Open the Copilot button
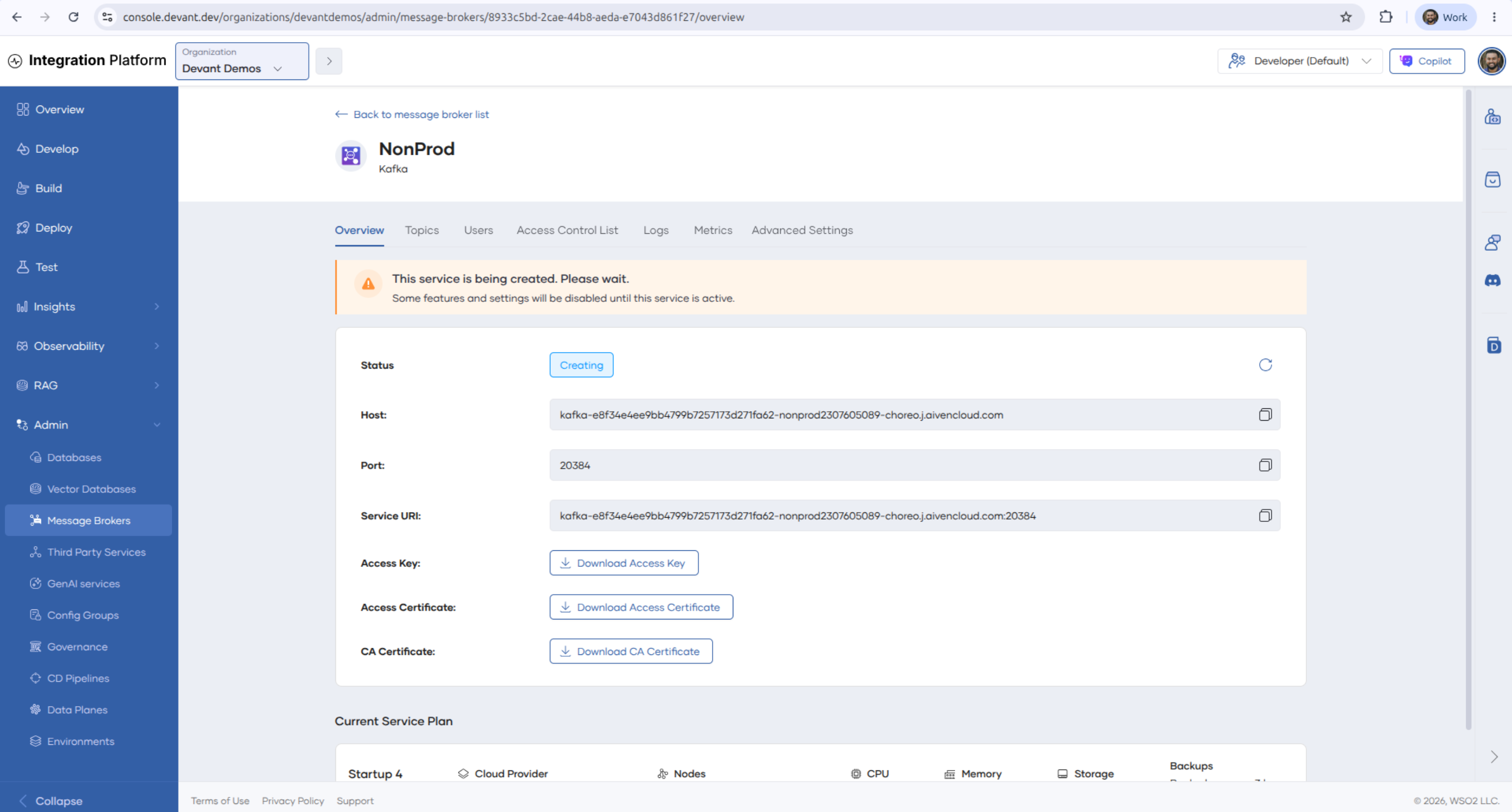This screenshot has height=812, width=1512. [x=1426, y=61]
